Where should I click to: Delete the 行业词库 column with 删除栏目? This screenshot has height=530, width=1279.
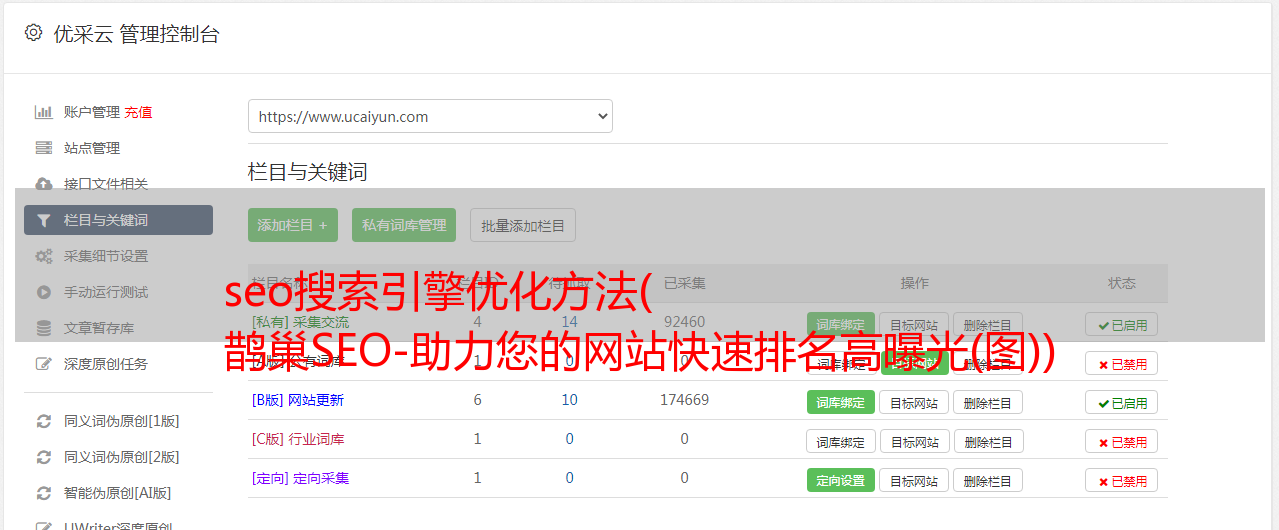(x=988, y=441)
